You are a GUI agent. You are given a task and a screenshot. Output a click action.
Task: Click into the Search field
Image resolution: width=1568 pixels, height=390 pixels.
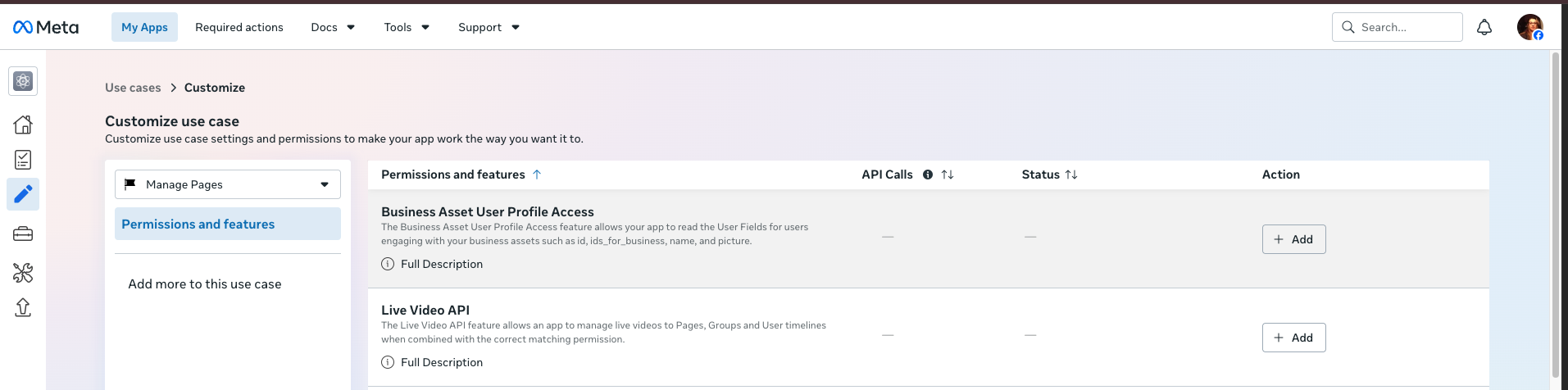coord(1397,27)
